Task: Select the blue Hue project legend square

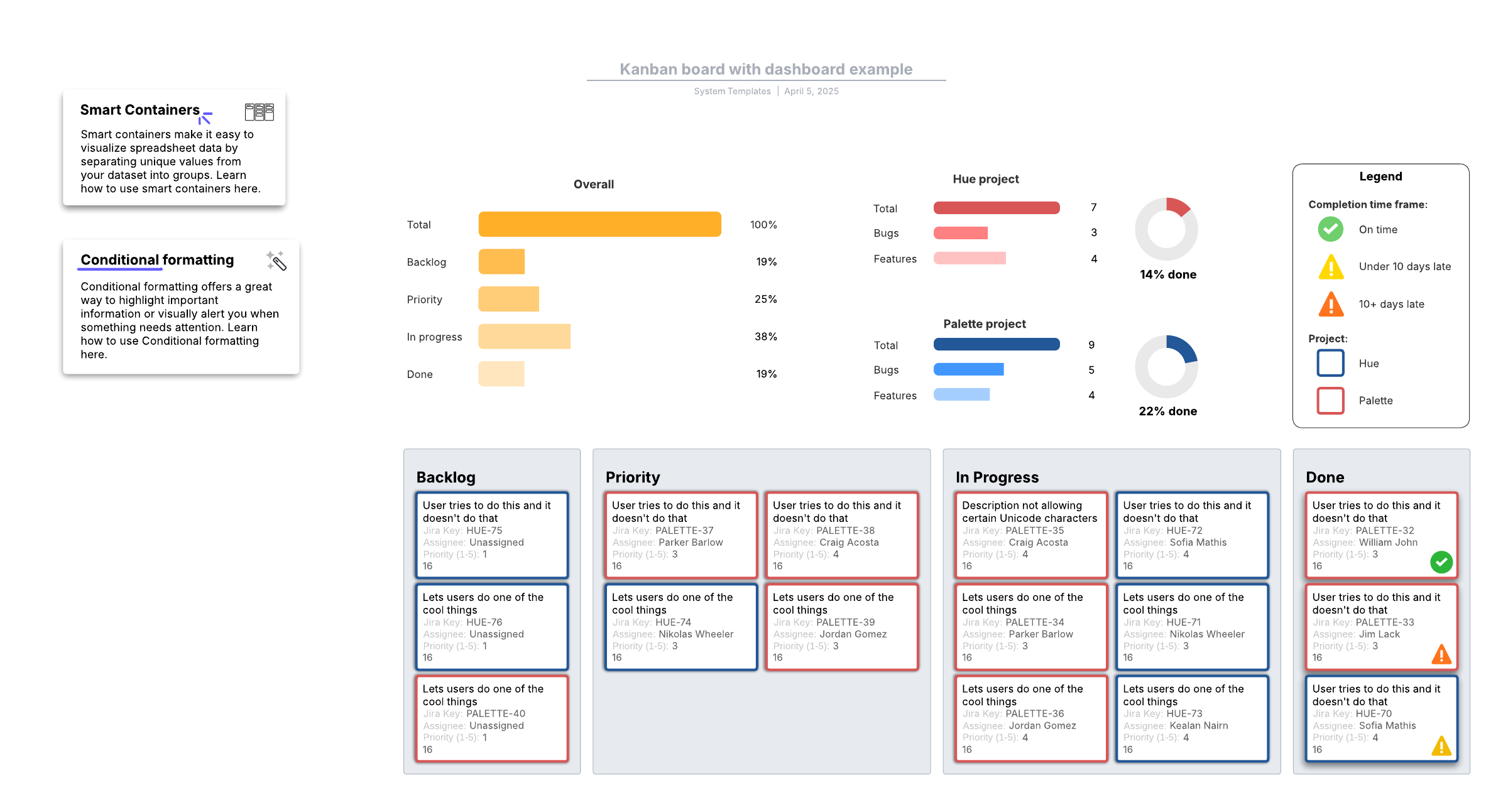Action: click(1330, 363)
